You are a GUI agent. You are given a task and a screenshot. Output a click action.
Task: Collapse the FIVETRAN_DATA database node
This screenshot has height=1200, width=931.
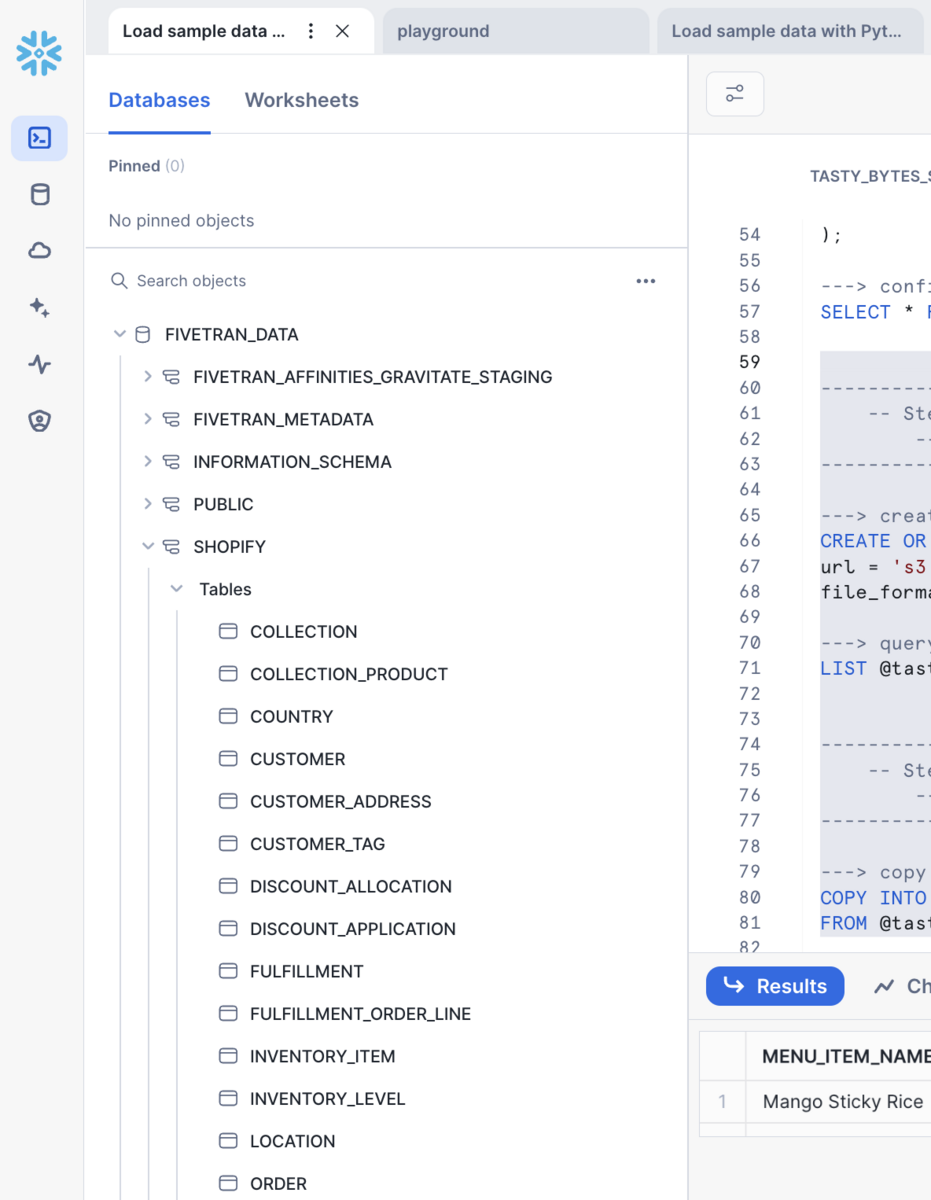(120, 334)
